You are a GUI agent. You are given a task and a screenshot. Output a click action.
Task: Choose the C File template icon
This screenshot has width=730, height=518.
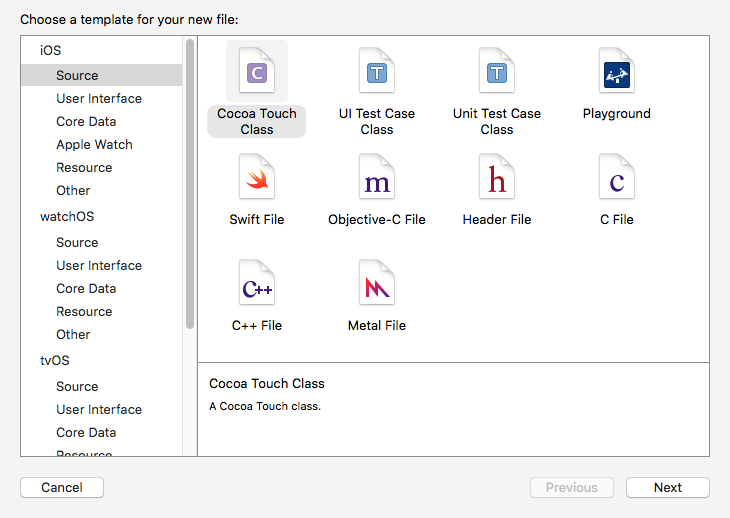coord(617,178)
